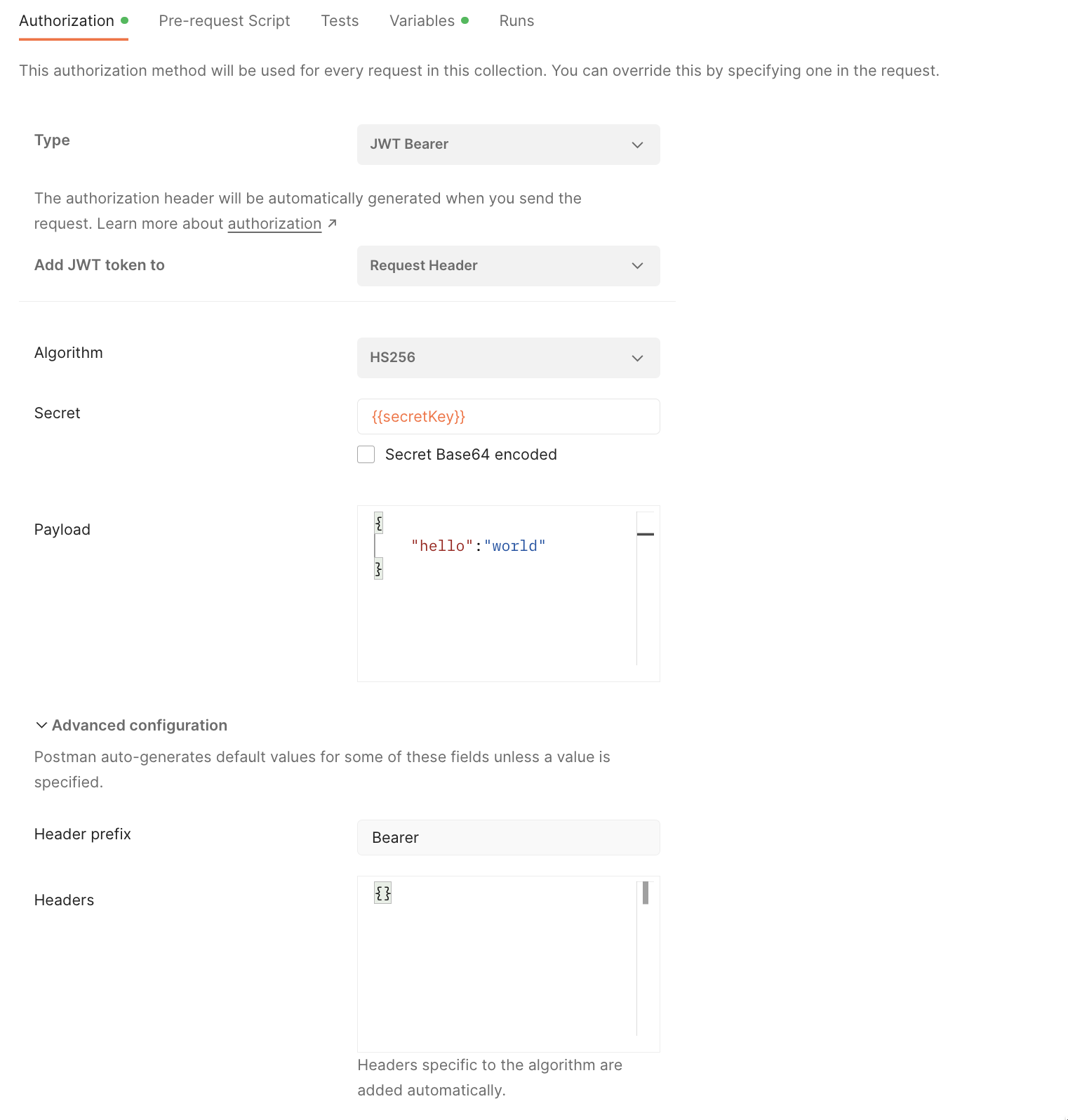
Task: Click the opening brace fold marker in Payload editor
Action: 378,523
